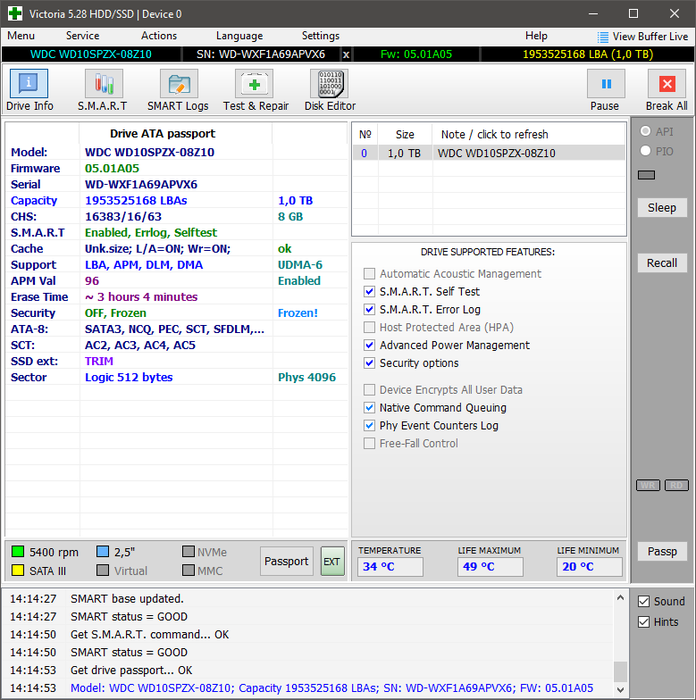696x700 pixels.
Task: Click the APM Val value 96
Action: [x=92, y=281]
